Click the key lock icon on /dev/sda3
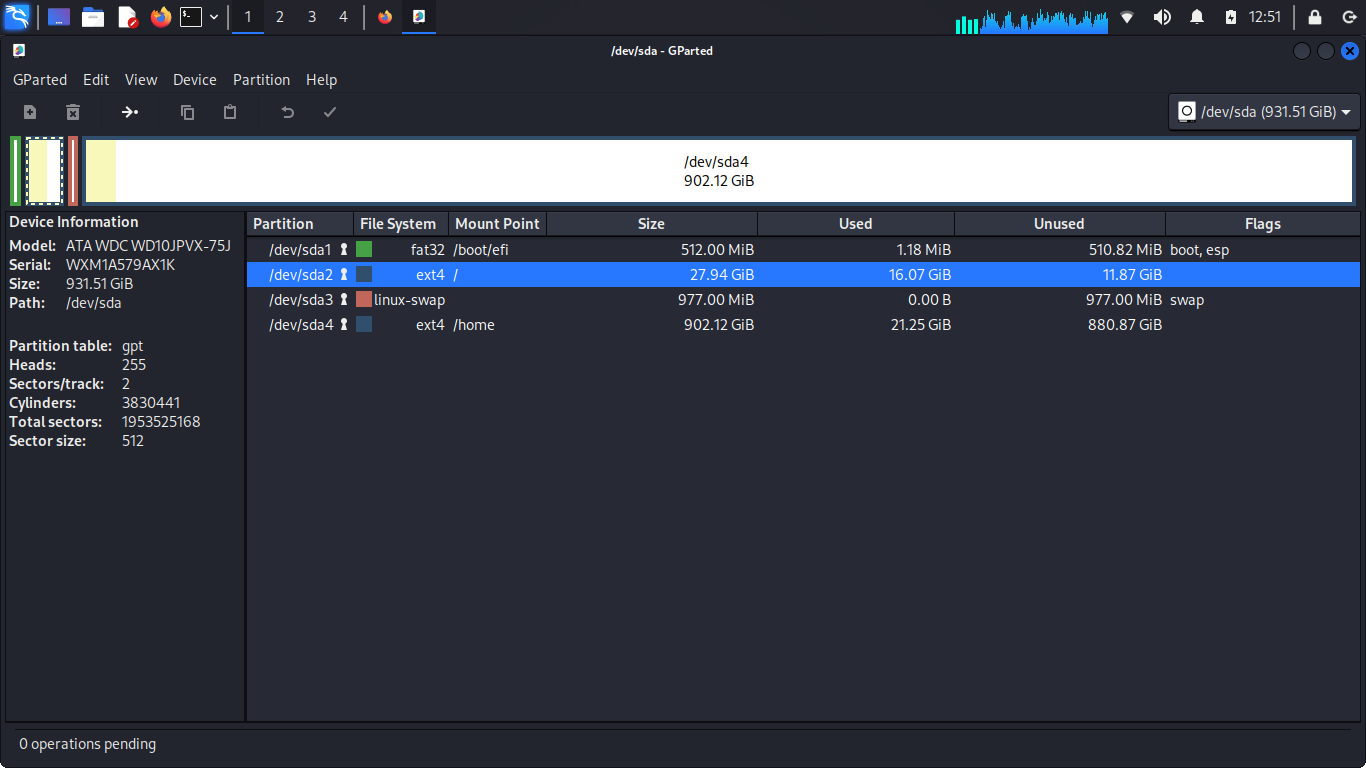The height and width of the screenshot is (768, 1366). click(x=344, y=299)
